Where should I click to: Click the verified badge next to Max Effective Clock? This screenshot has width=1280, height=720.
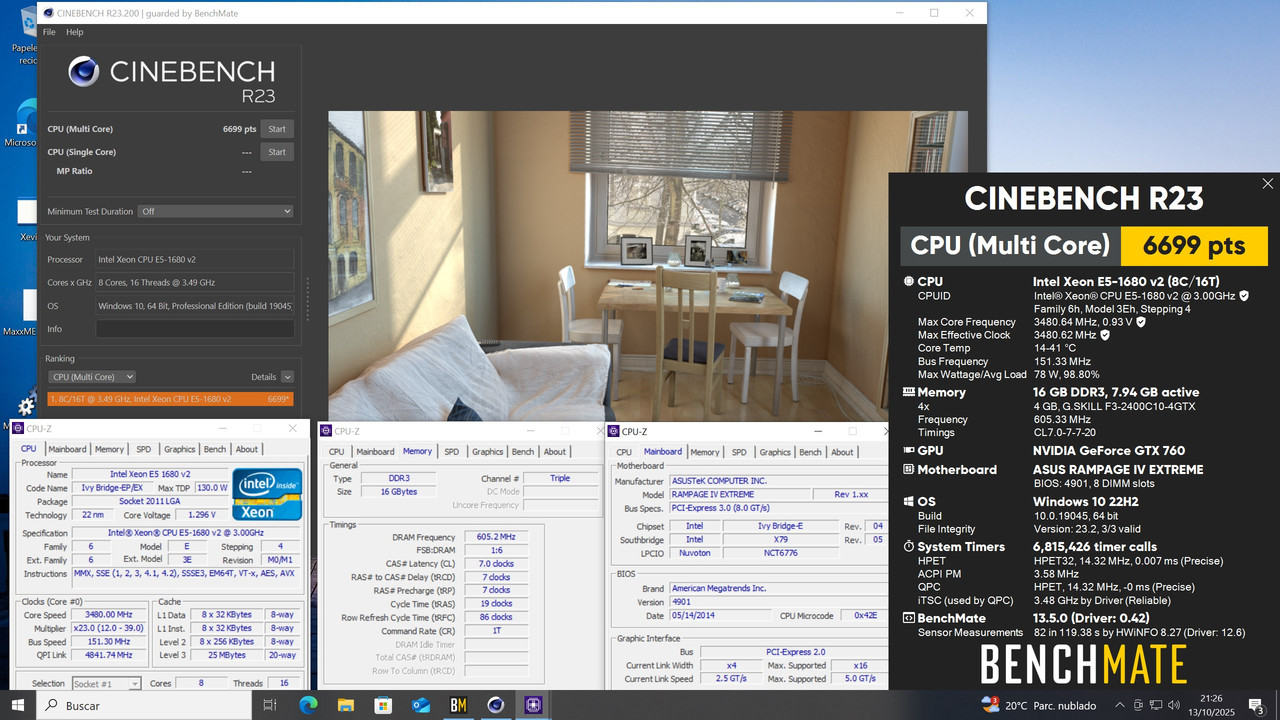point(1105,335)
